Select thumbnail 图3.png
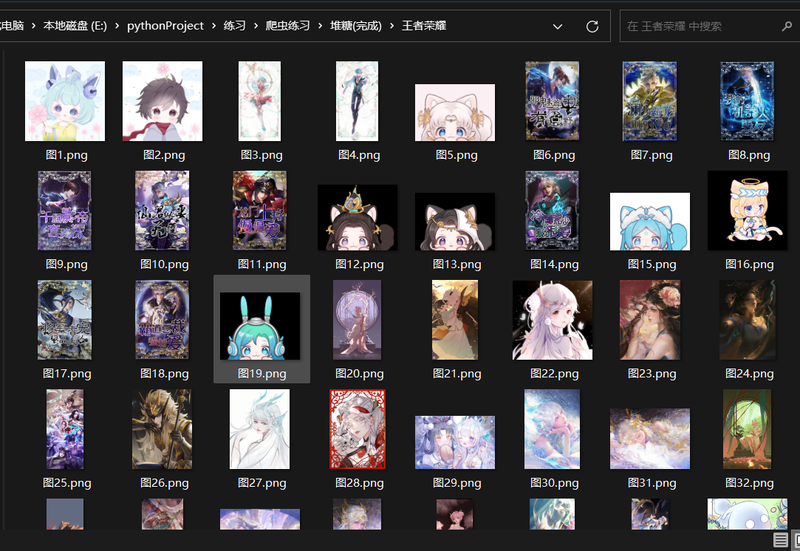 click(260, 101)
